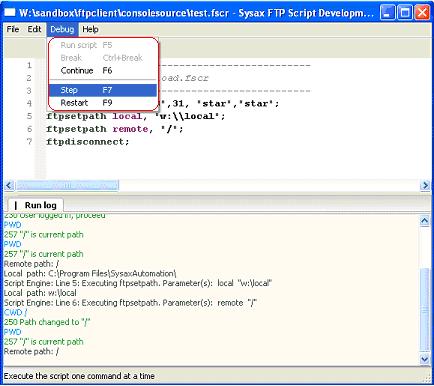Click the 'Line 6: Executing ftpsetpath' log line
Image resolution: width=434 pixels, height=386 pixels.
[130, 303]
